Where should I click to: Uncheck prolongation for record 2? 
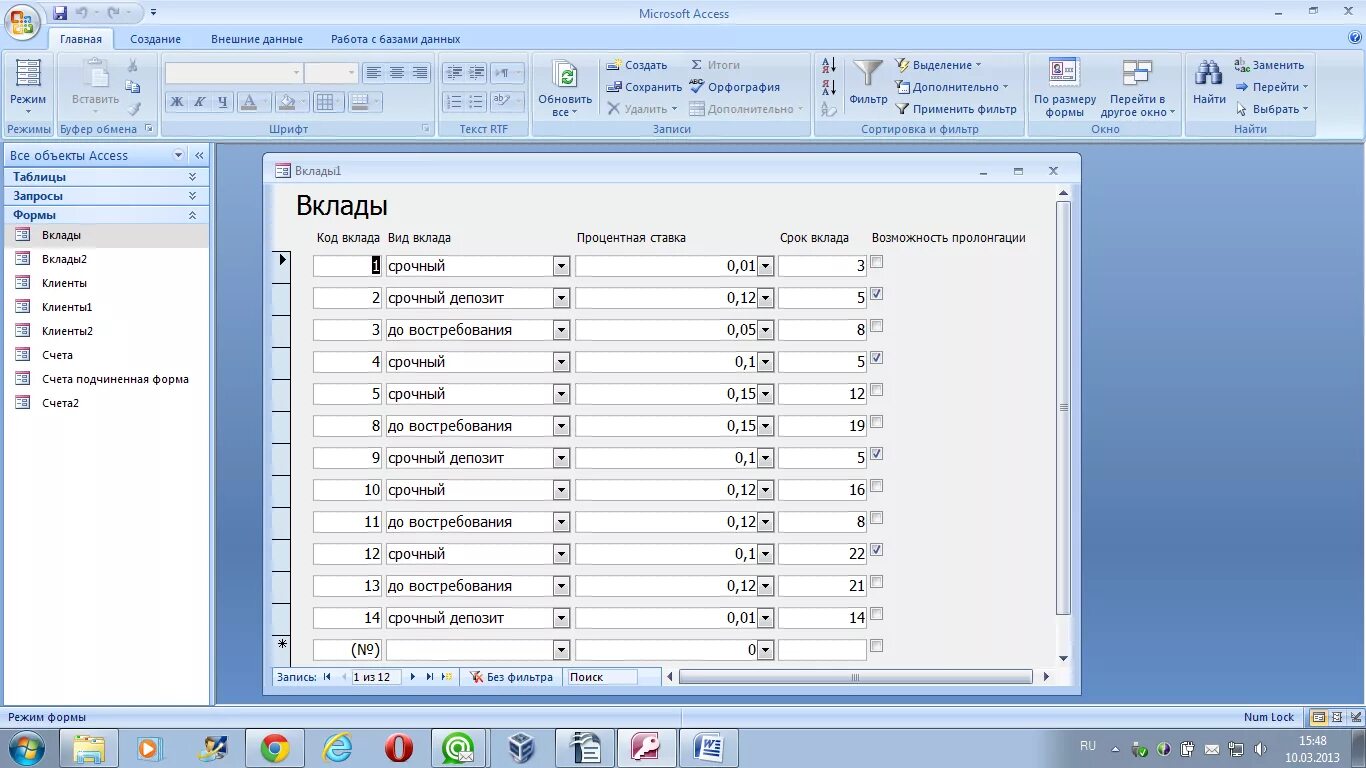[x=877, y=294]
